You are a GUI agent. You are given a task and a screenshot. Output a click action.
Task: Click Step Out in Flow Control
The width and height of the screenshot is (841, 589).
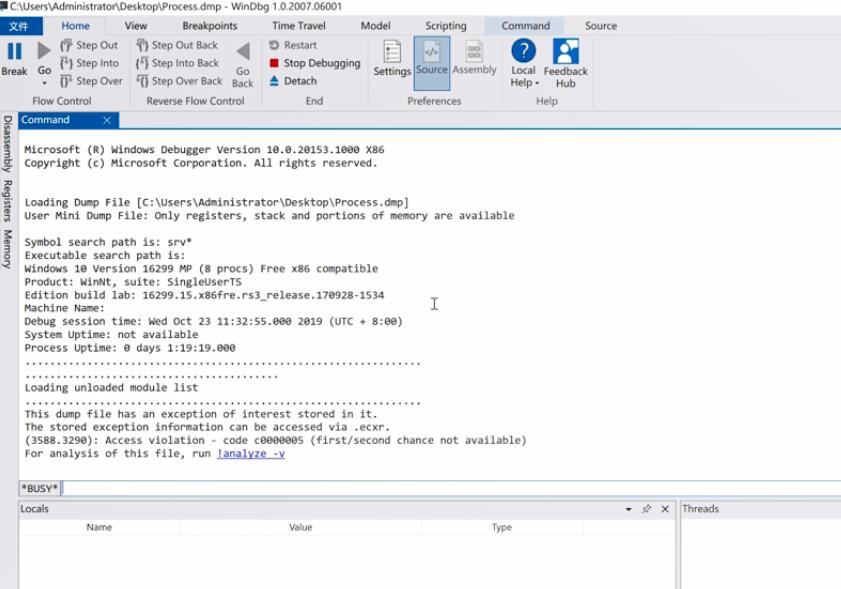[89, 45]
